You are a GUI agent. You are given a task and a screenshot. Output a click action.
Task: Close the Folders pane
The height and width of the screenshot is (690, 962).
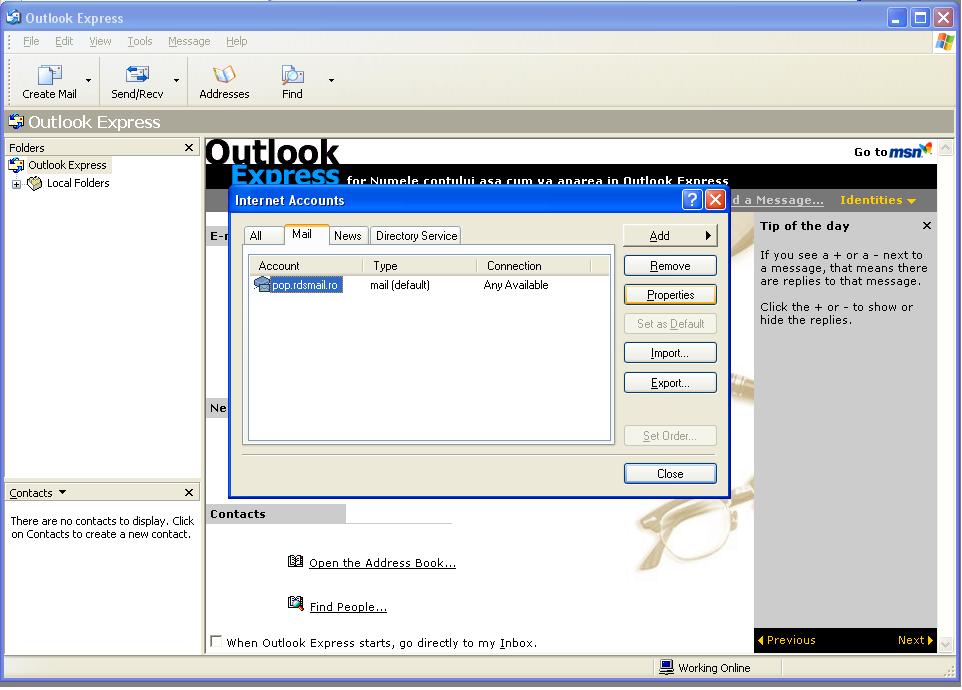pos(189,147)
